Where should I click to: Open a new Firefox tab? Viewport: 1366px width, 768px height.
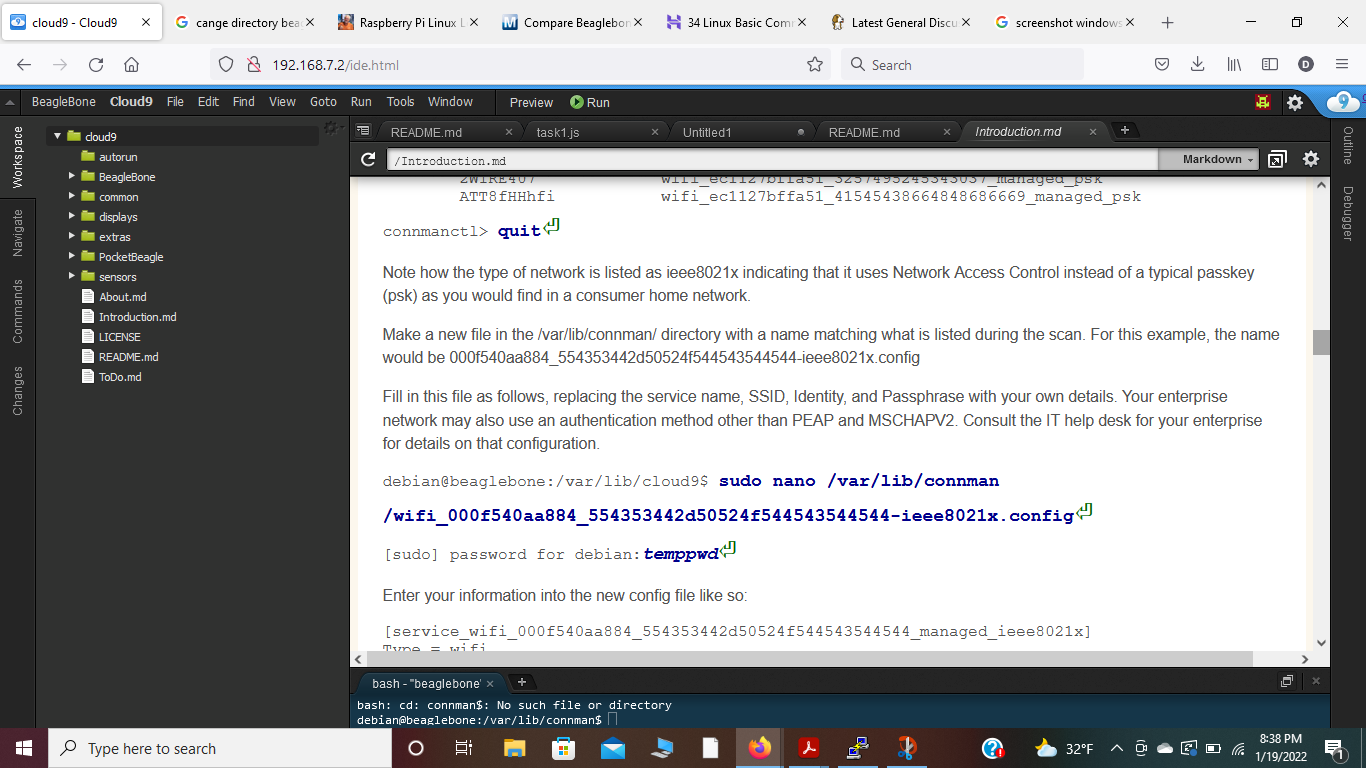coord(1167,22)
